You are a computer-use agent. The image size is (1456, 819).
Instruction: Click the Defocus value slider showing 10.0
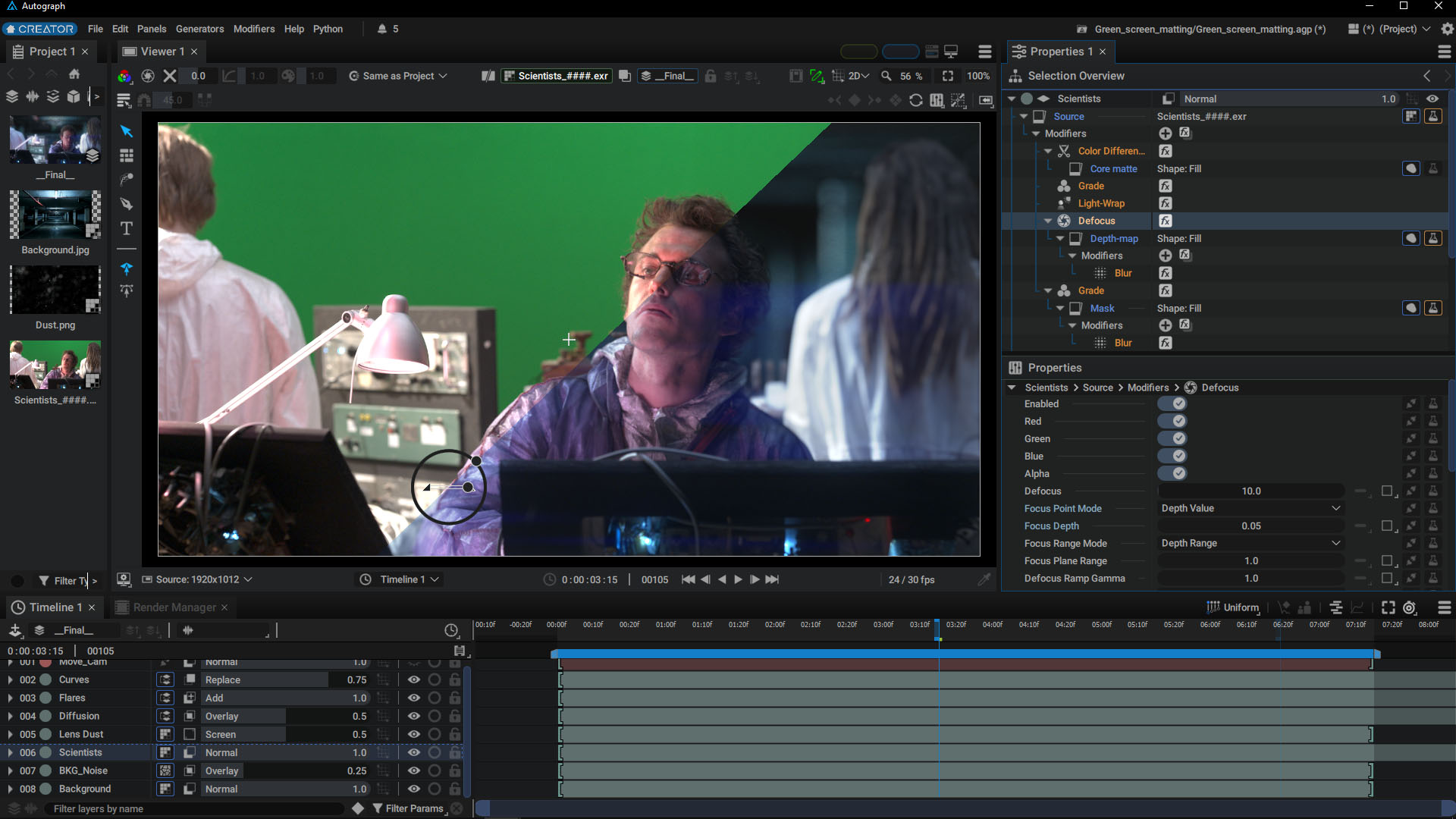point(1250,491)
